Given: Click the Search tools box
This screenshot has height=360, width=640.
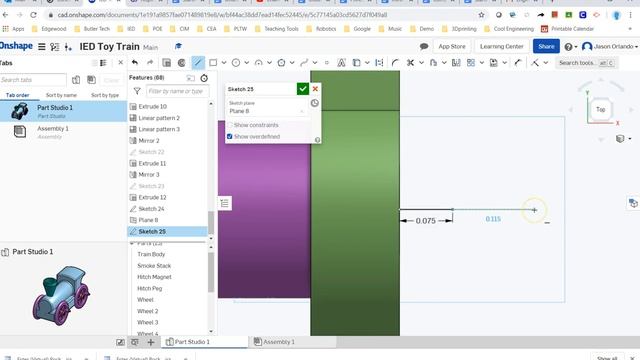Looking at the screenshot, I should coord(586,63).
